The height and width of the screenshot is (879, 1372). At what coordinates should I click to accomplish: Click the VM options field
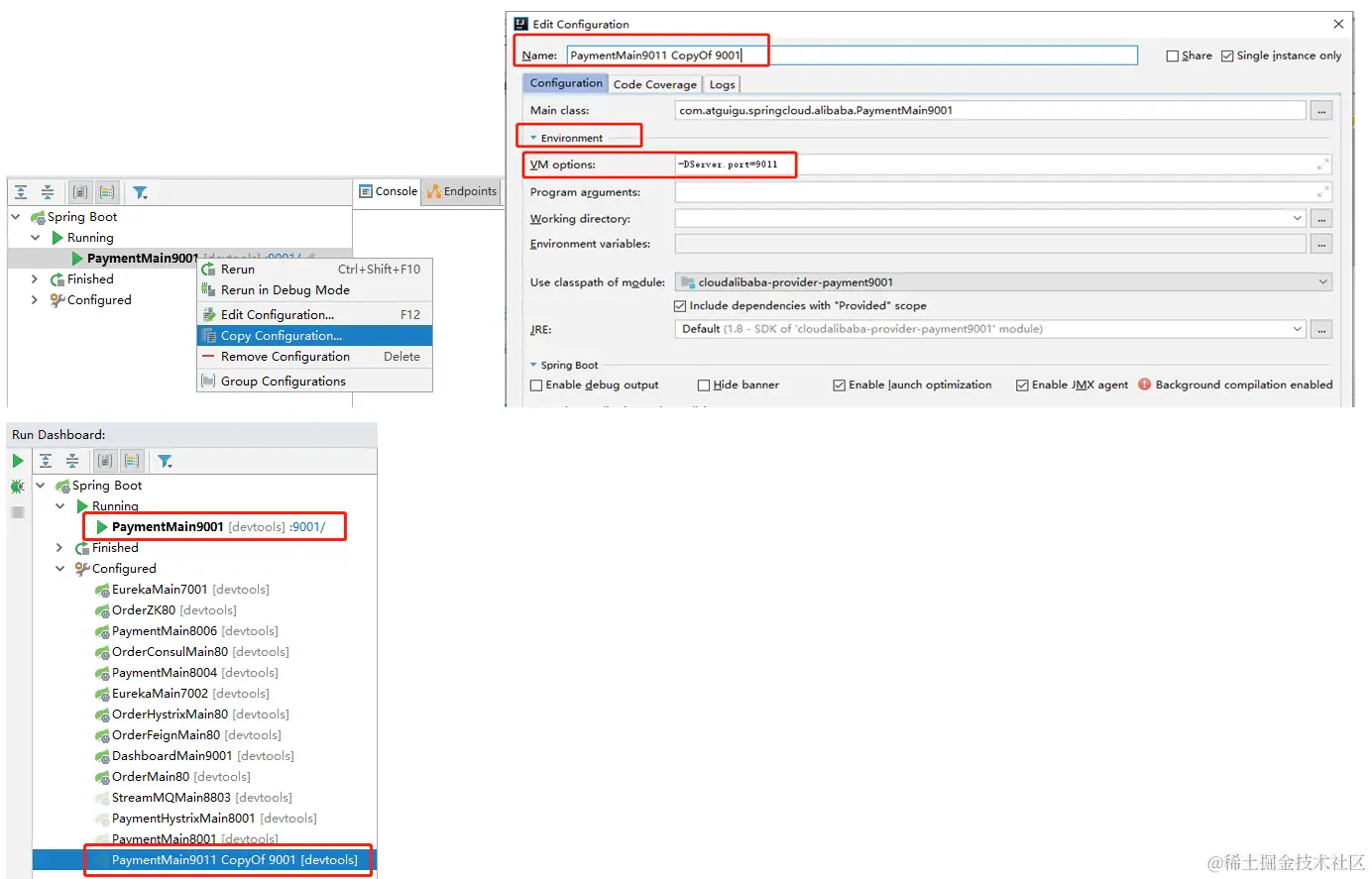point(1003,165)
